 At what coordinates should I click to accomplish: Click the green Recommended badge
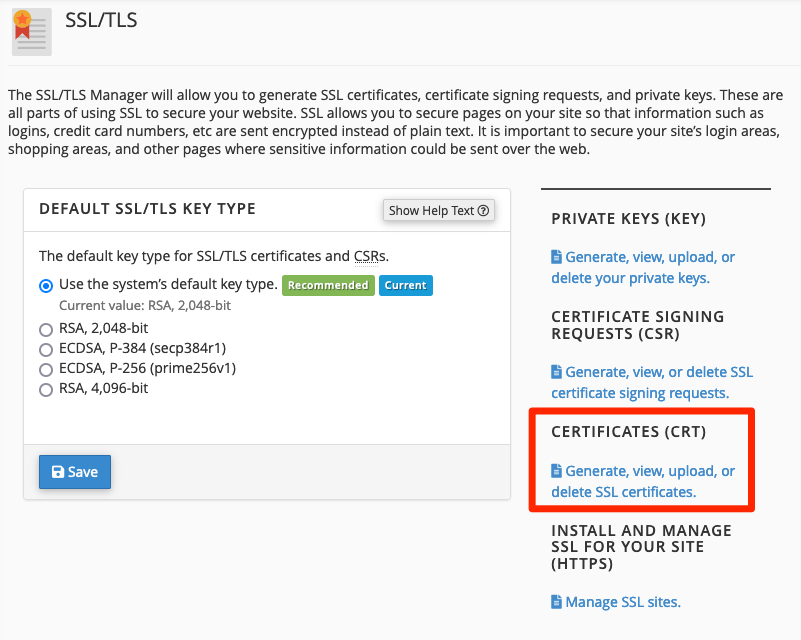[x=328, y=285]
